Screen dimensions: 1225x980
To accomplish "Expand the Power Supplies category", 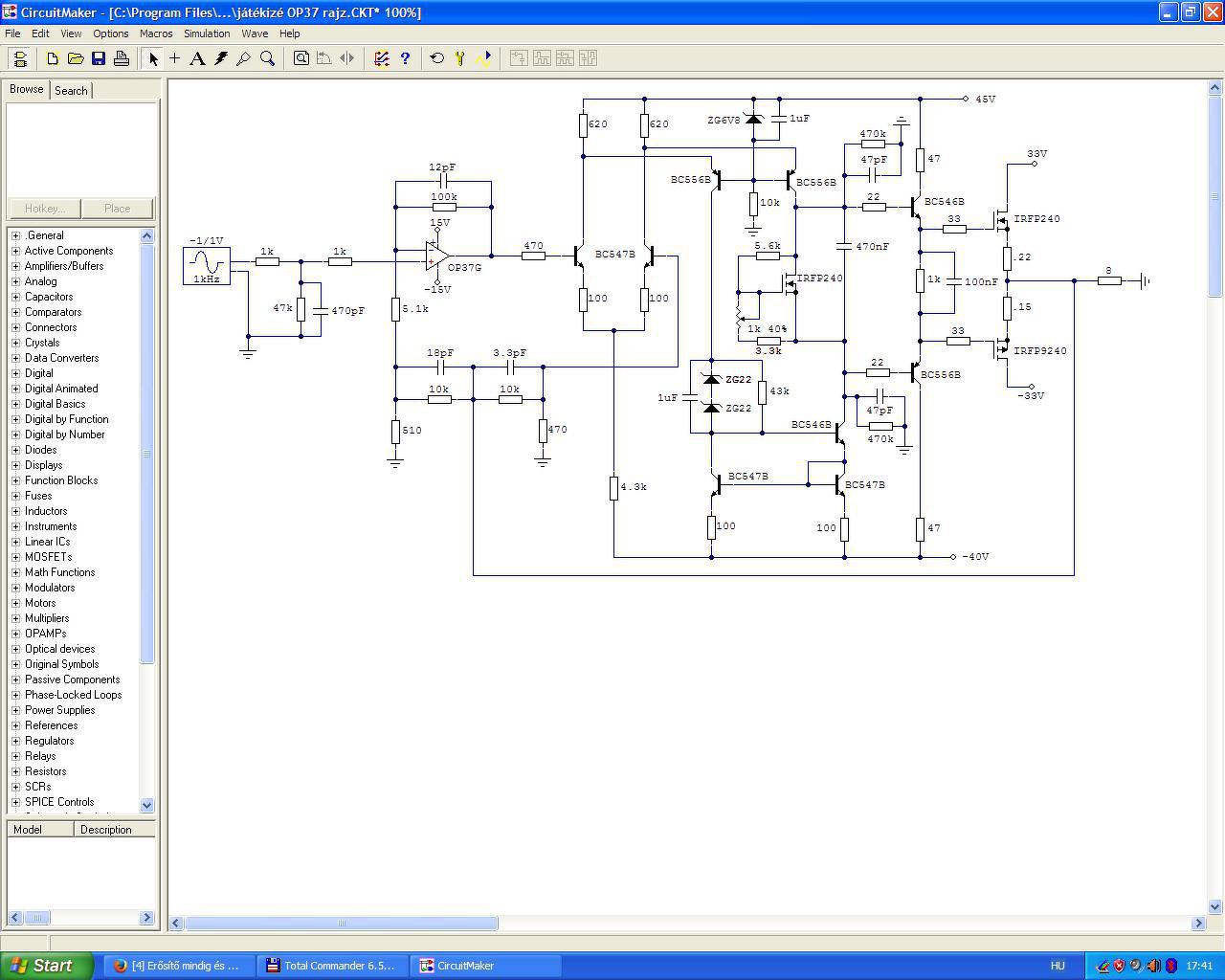I will [15, 710].
